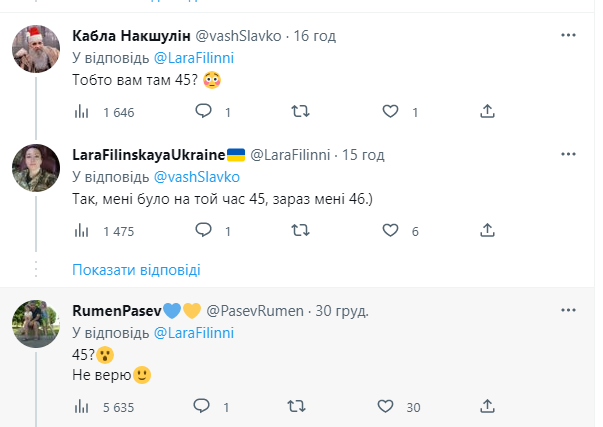Reply to RumenPasev's tweet

pyautogui.click(x=203, y=406)
